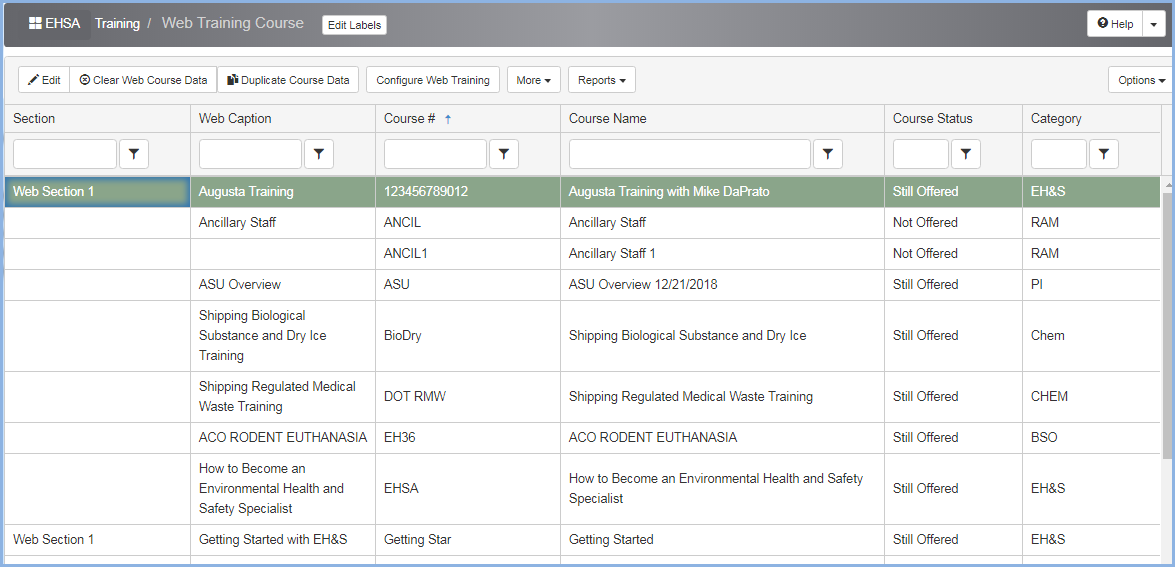The height and width of the screenshot is (567, 1175).
Task: Expand the Options dropdown menu
Action: 1141,80
